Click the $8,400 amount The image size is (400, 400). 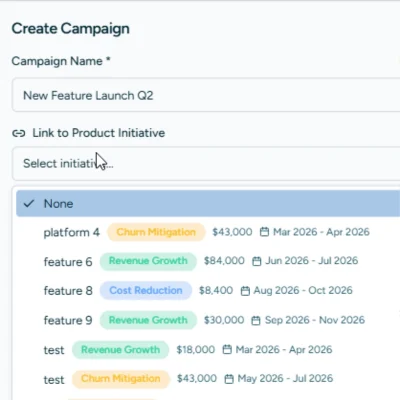pos(216,290)
